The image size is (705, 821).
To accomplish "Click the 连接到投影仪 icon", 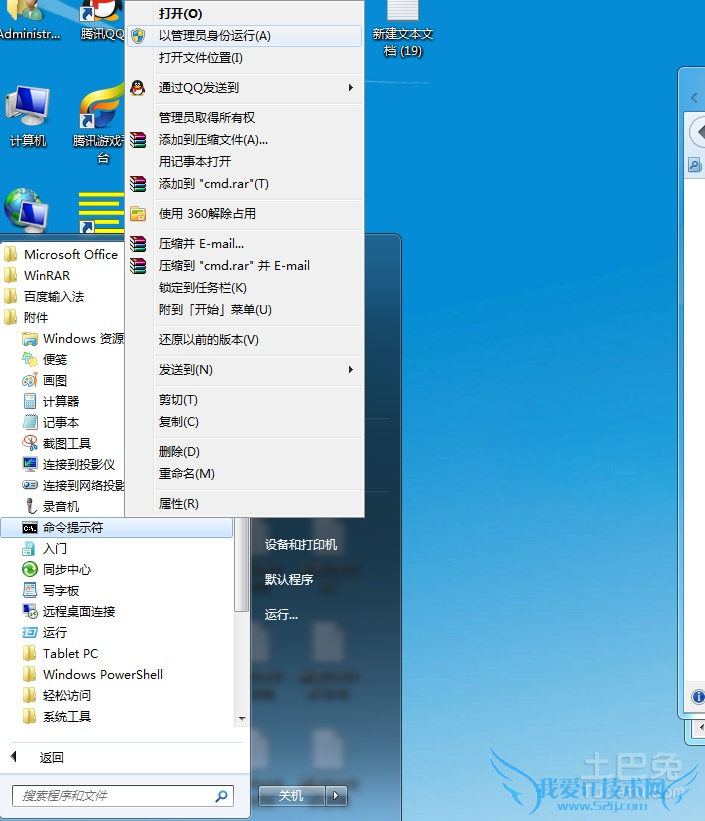I will [x=30, y=464].
